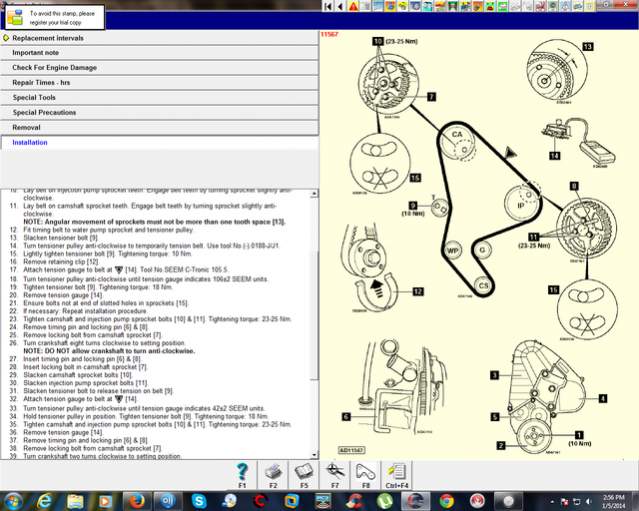Click step 20 'Remove tension gauge [14]'
Viewport: 639px width, 511px height.
(x=63, y=295)
